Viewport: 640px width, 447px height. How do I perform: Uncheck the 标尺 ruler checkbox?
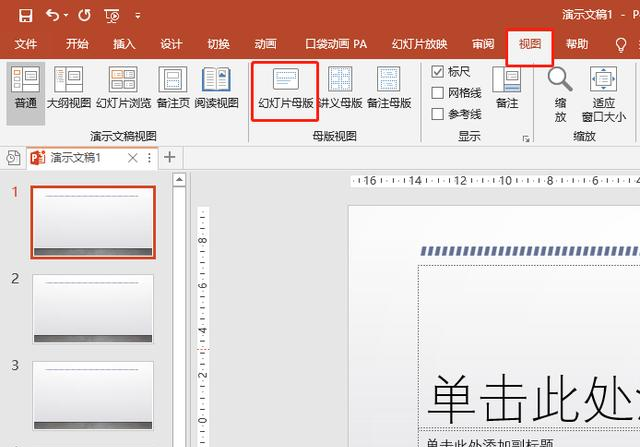[438, 72]
